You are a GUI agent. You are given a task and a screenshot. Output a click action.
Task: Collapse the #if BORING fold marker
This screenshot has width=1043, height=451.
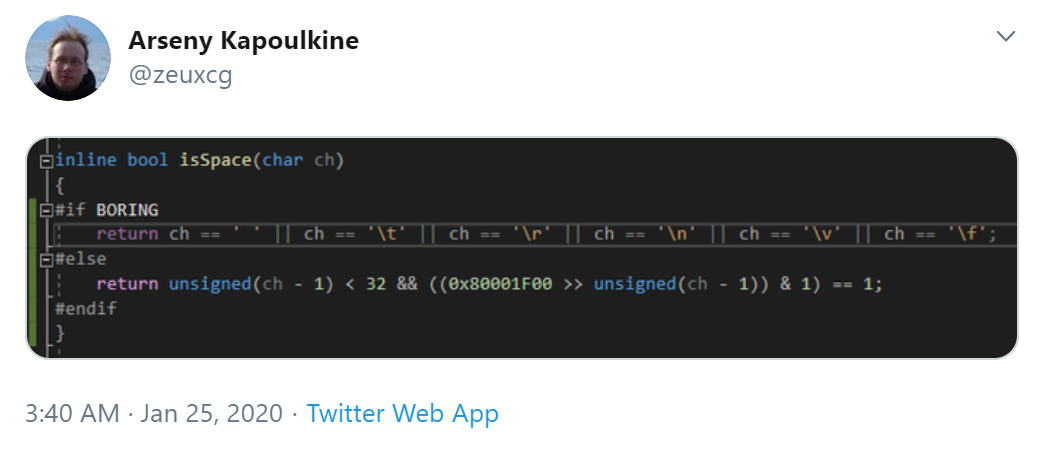click(x=45, y=210)
